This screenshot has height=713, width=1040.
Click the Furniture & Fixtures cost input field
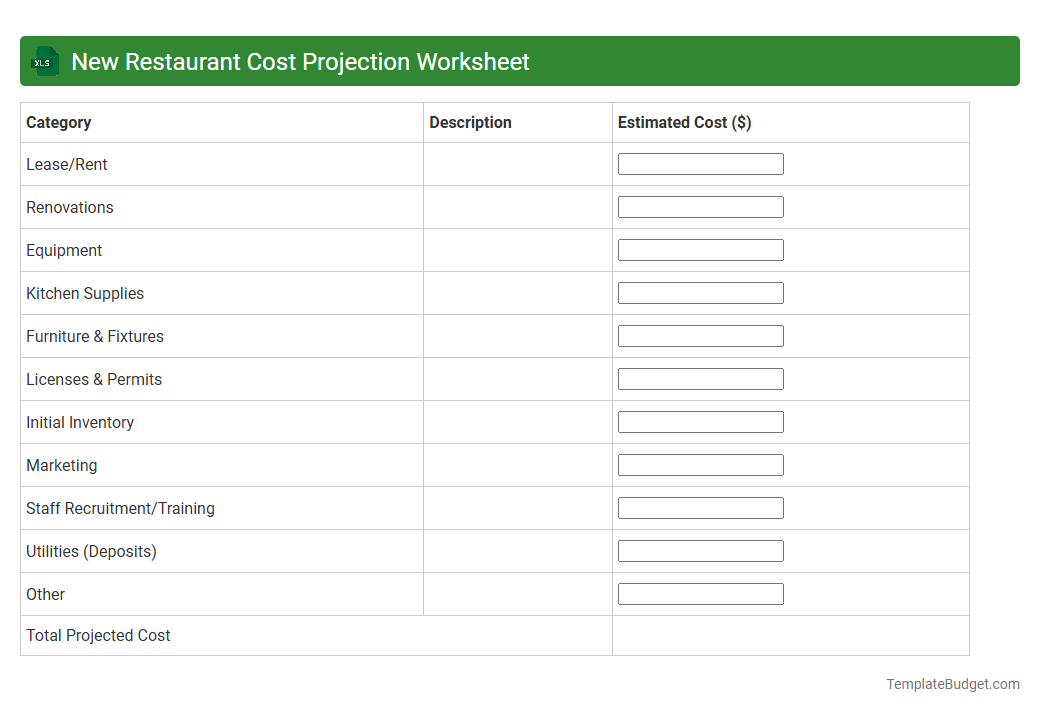point(700,335)
